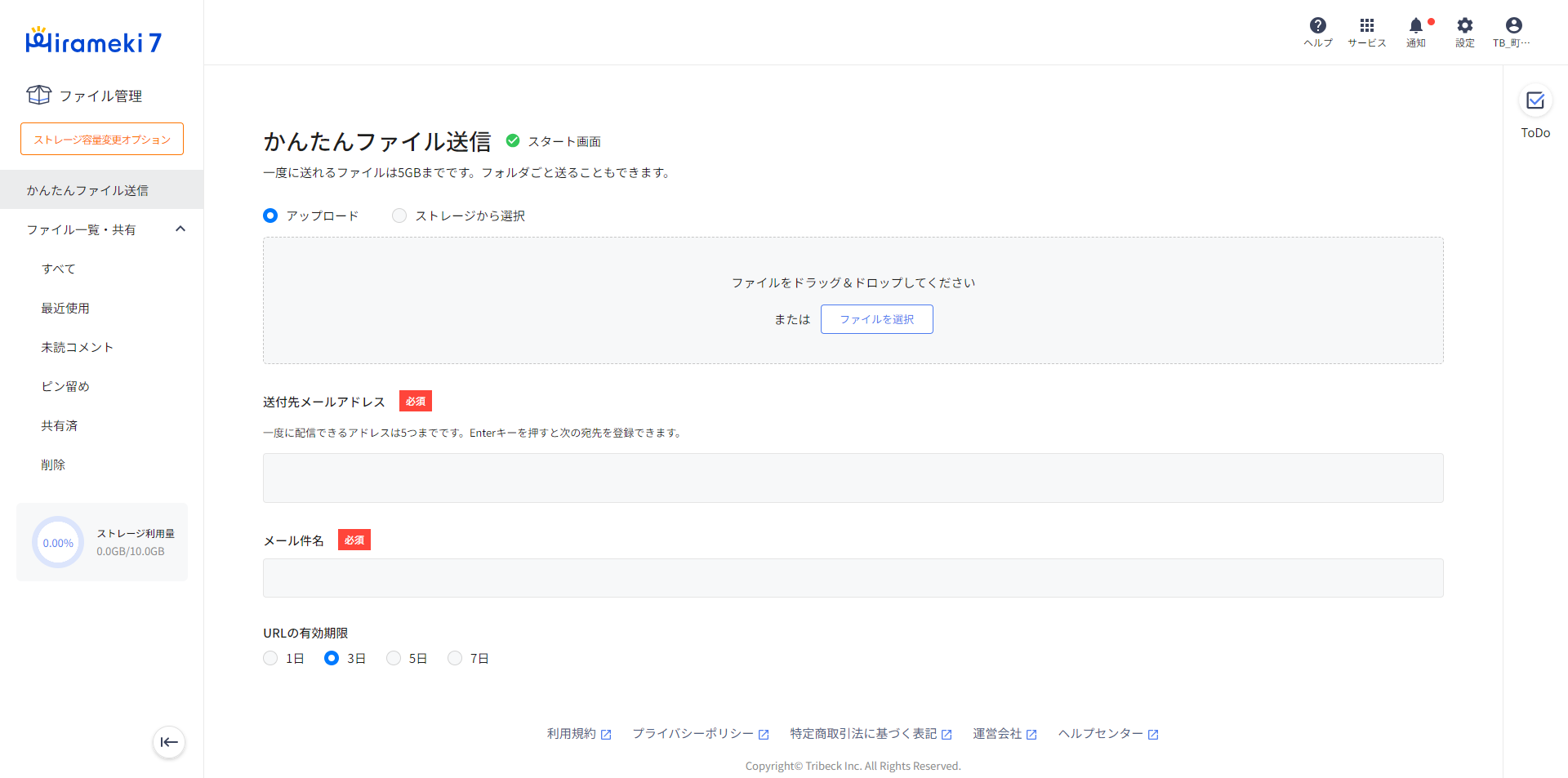The height and width of the screenshot is (778, 1568).
Task: Click the Hirameki 7 logo
Action: coord(94,41)
